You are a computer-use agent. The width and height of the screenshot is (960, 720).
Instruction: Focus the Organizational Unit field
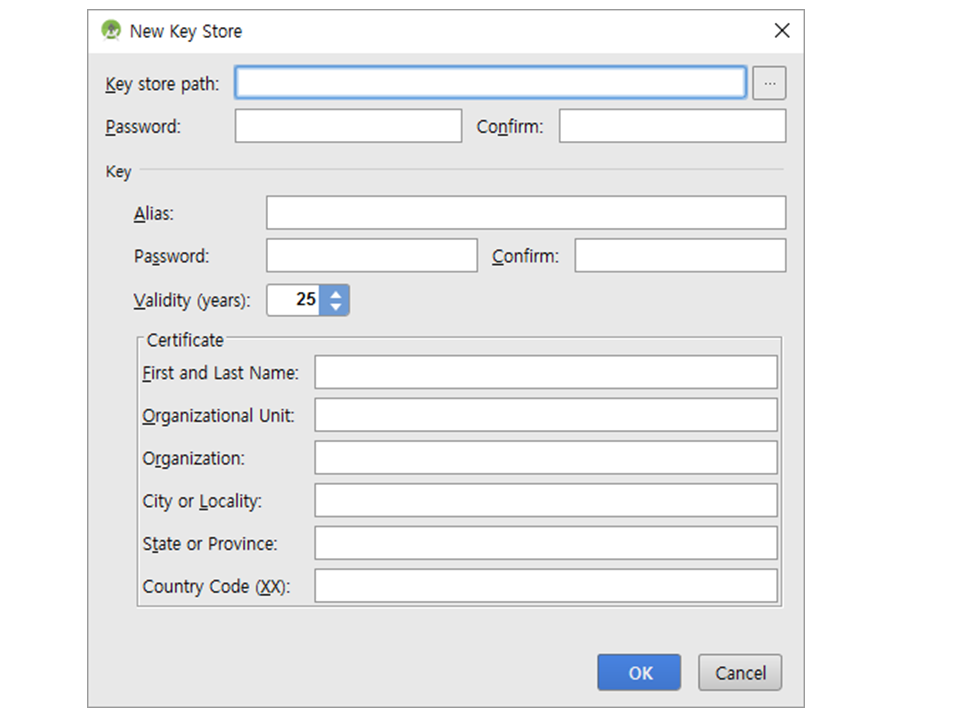click(x=545, y=415)
